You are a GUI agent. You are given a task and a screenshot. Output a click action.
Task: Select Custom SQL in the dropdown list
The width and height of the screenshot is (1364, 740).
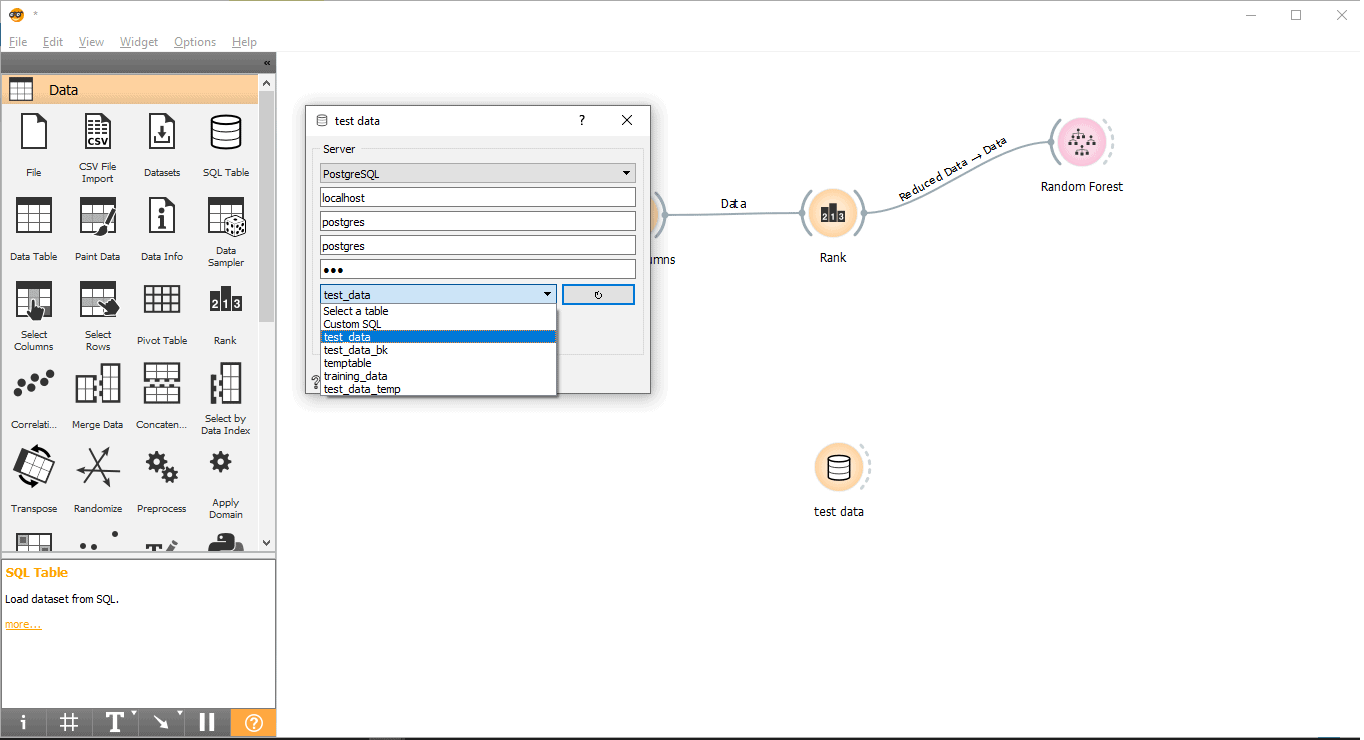coord(352,324)
